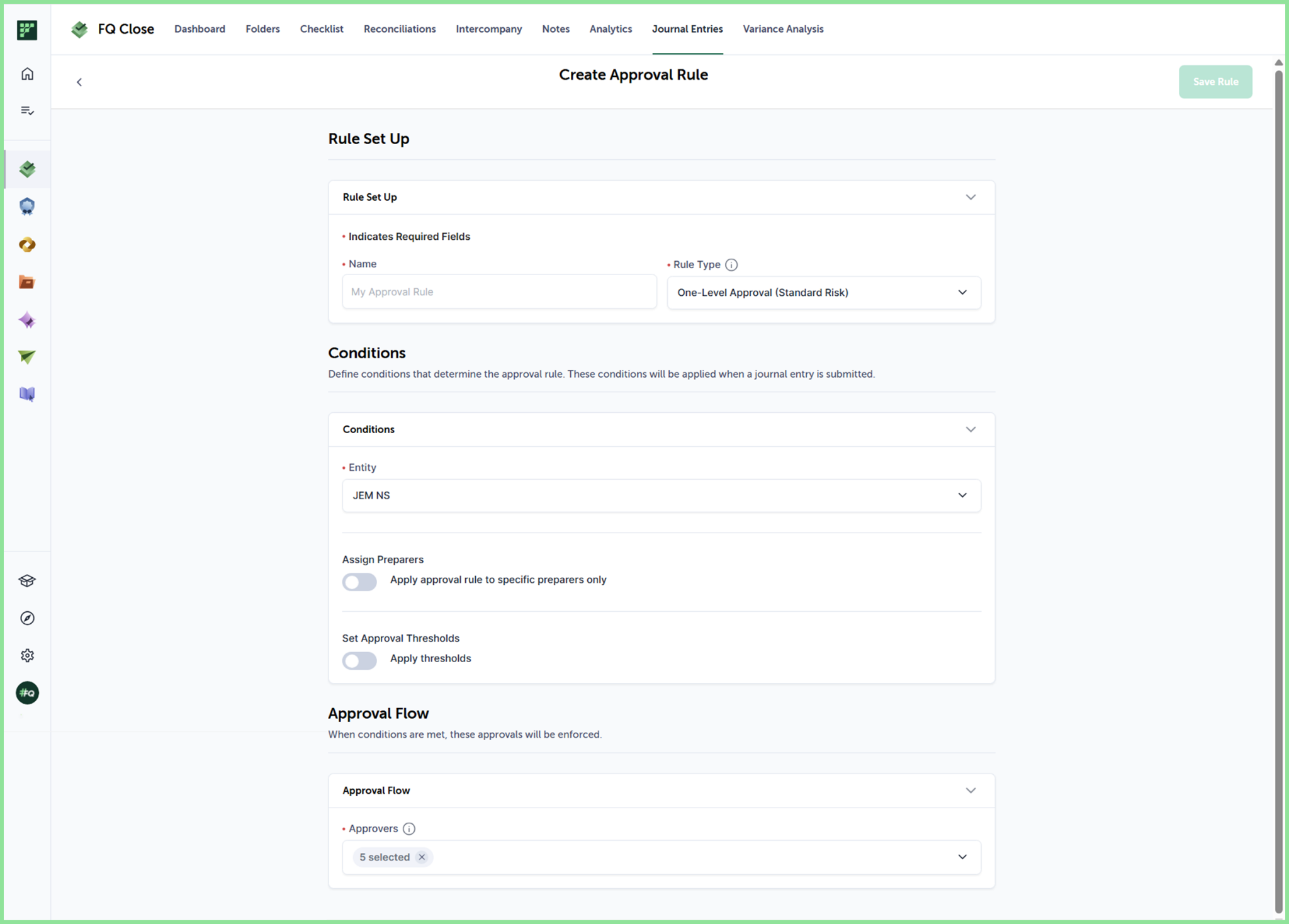Open the Rule Type dropdown
This screenshot has width=1289, height=924.
(824, 293)
